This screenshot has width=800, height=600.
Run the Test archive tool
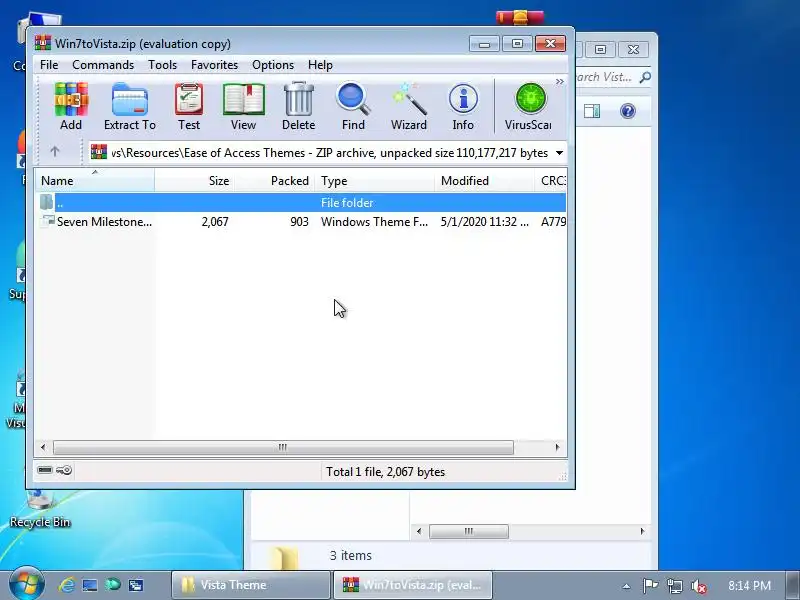189,107
